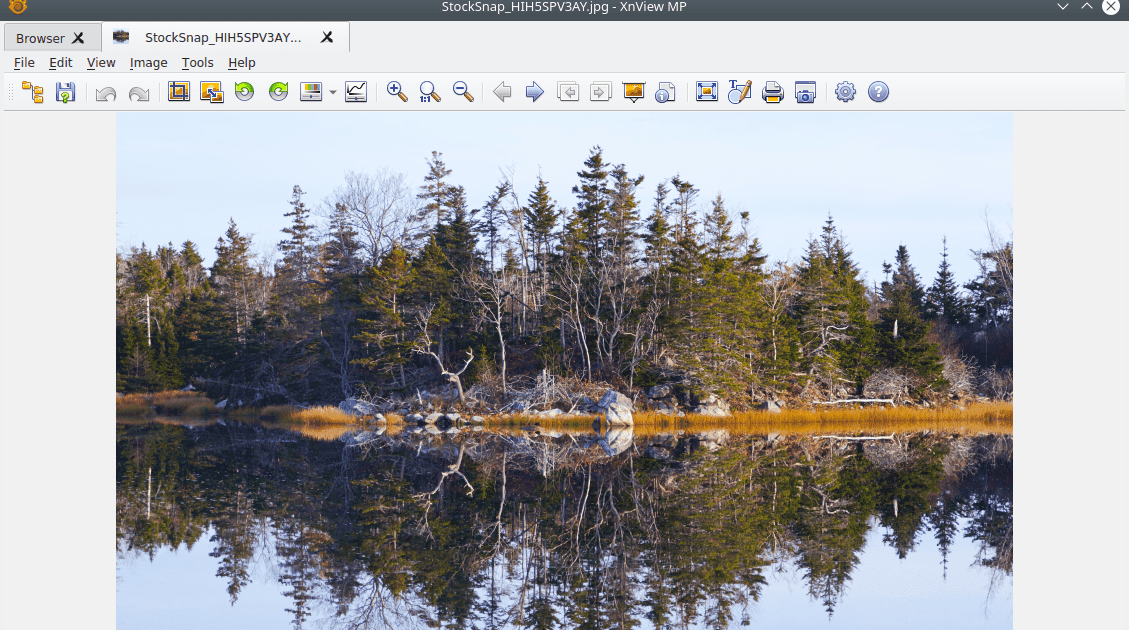Open the Tools menu
The image size is (1129, 630).
click(x=197, y=63)
